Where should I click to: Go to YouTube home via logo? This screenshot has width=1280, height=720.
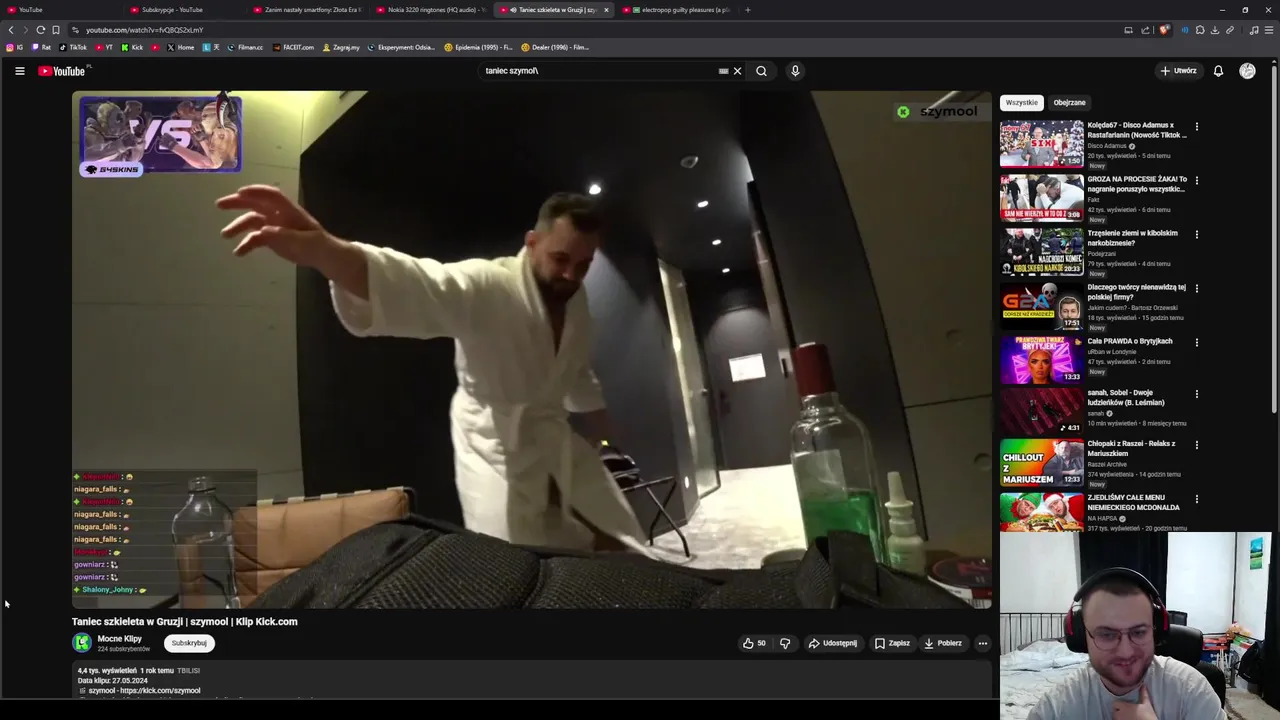64,71
